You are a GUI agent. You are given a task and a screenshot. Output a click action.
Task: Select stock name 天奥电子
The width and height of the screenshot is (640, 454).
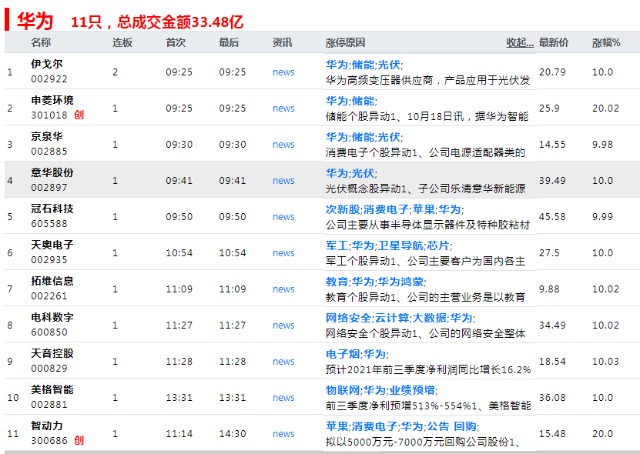[52, 245]
